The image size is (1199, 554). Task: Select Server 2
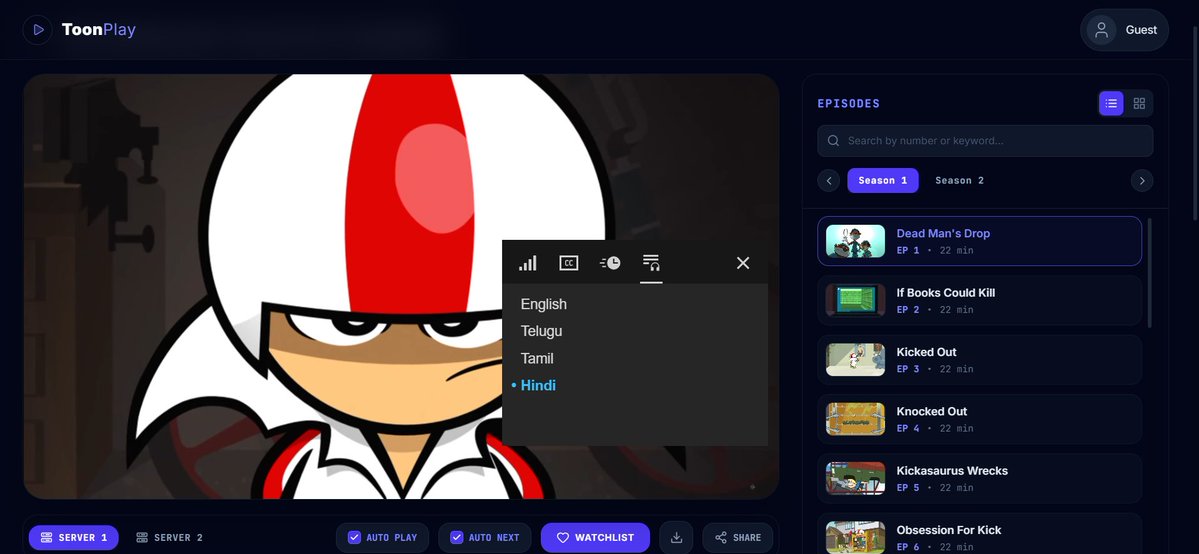[x=169, y=538]
